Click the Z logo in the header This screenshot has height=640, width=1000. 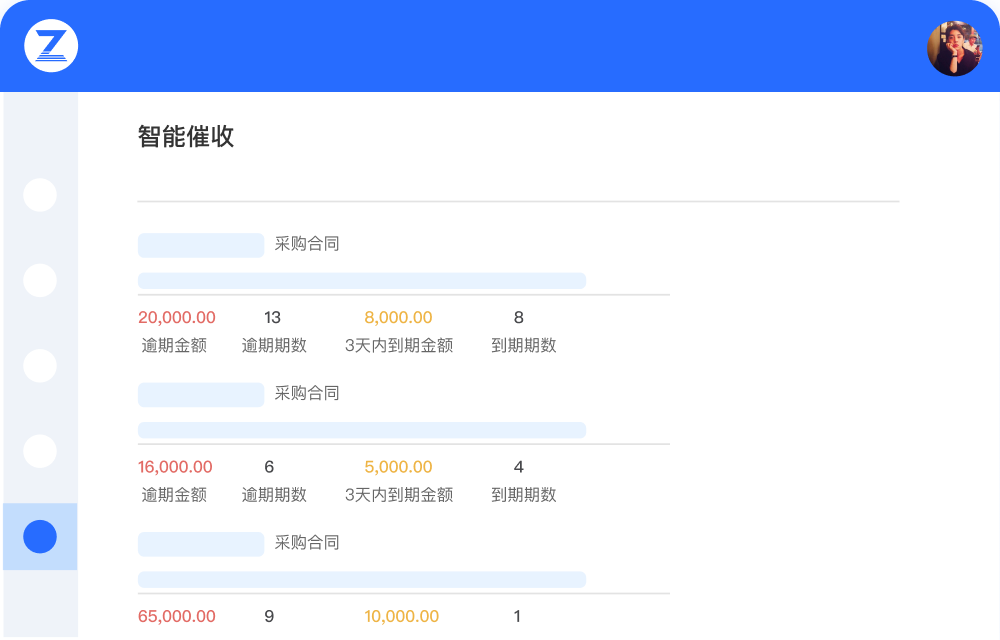click(x=51, y=46)
